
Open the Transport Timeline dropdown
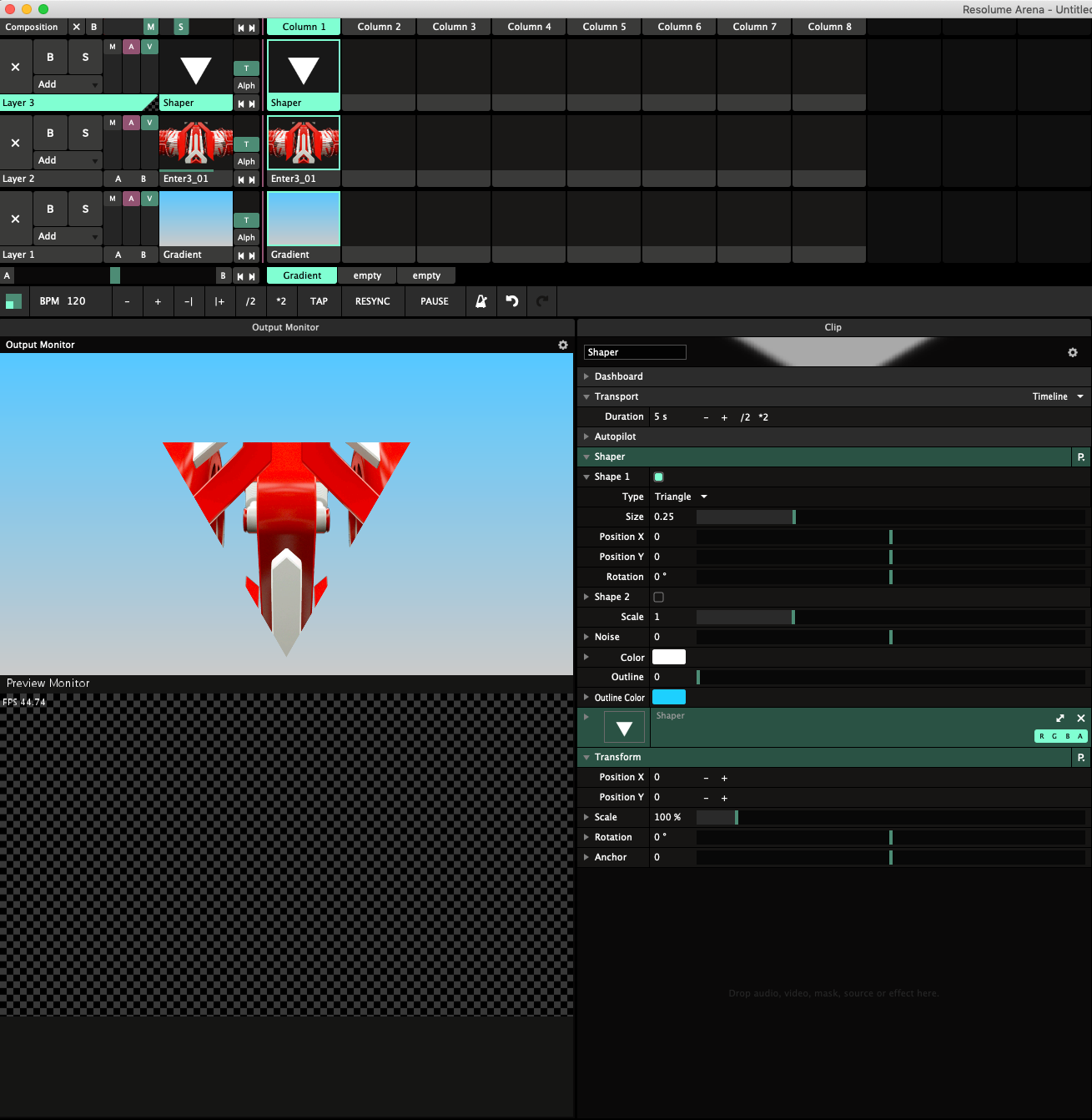pyautogui.click(x=1057, y=396)
